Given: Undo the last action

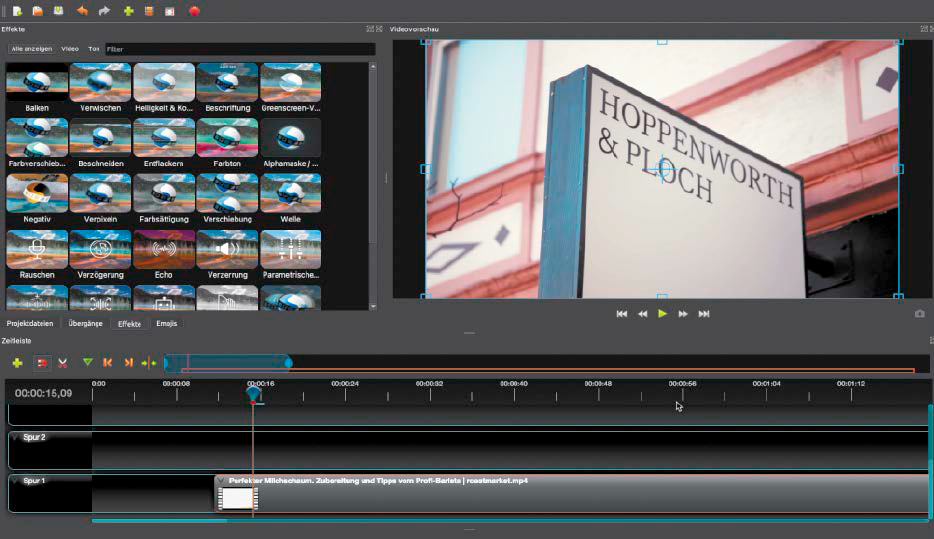Looking at the screenshot, I should 82,11.
